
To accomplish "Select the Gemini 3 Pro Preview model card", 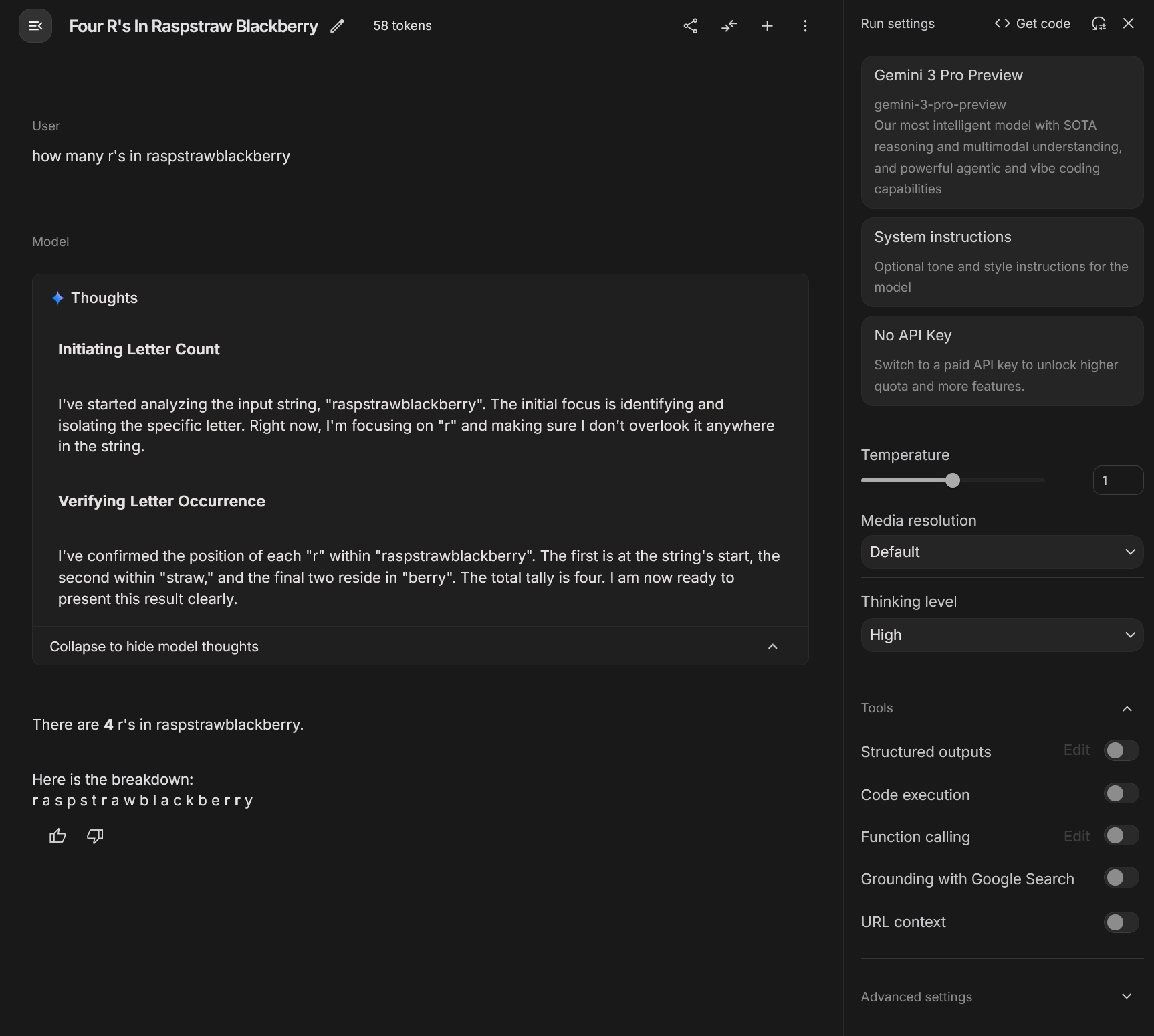I will [x=1002, y=132].
